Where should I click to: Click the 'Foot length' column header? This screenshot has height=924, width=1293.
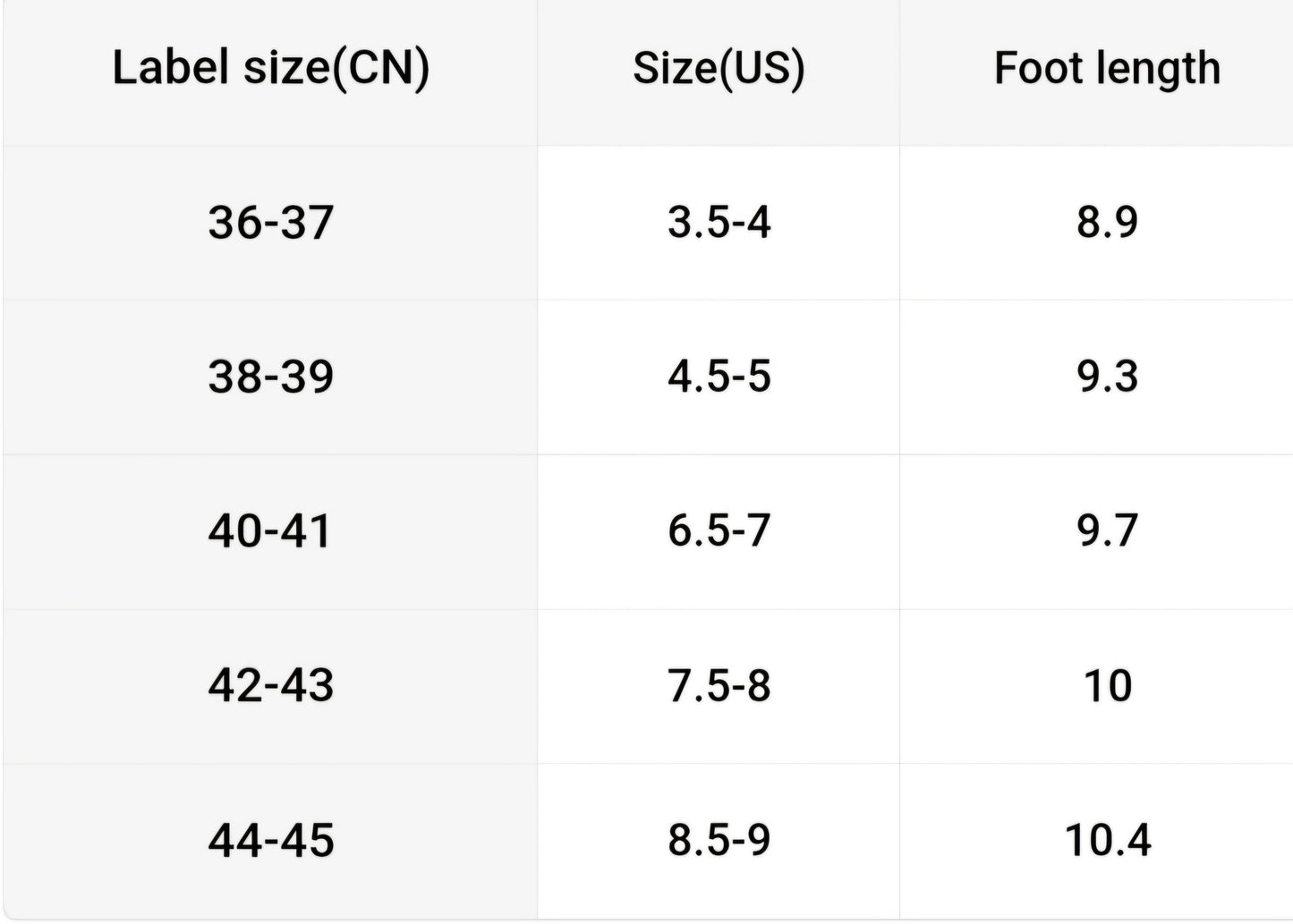1107,69
